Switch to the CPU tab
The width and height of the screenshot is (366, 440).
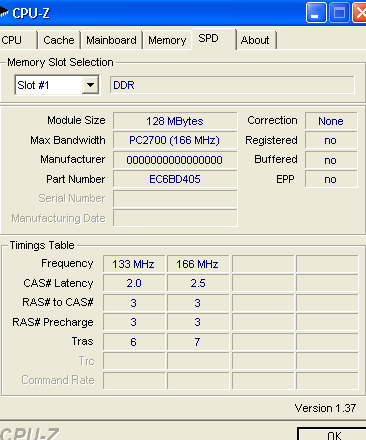[x=17, y=40]
